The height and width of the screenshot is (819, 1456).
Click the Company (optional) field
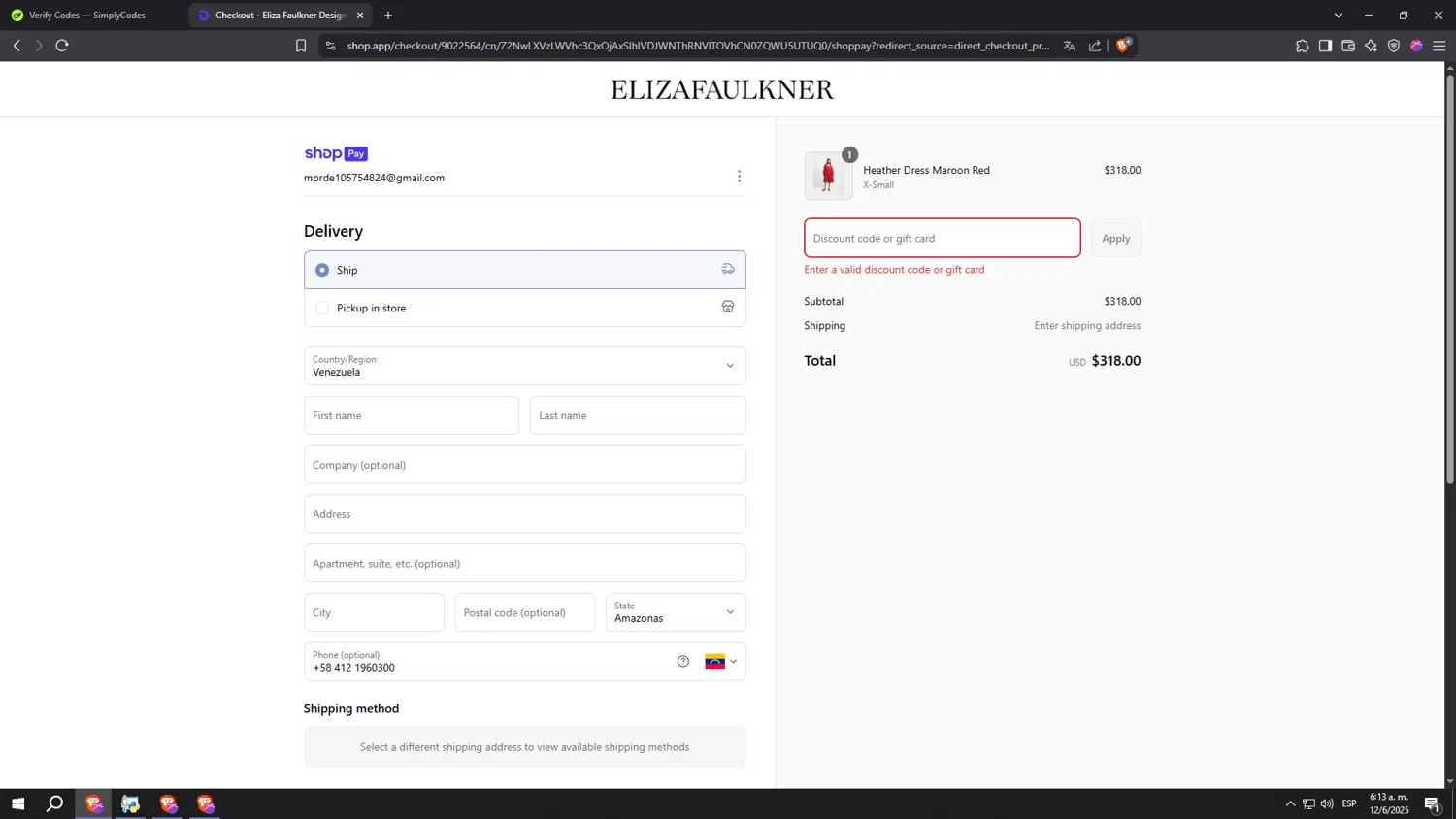[x=525, y=465]
